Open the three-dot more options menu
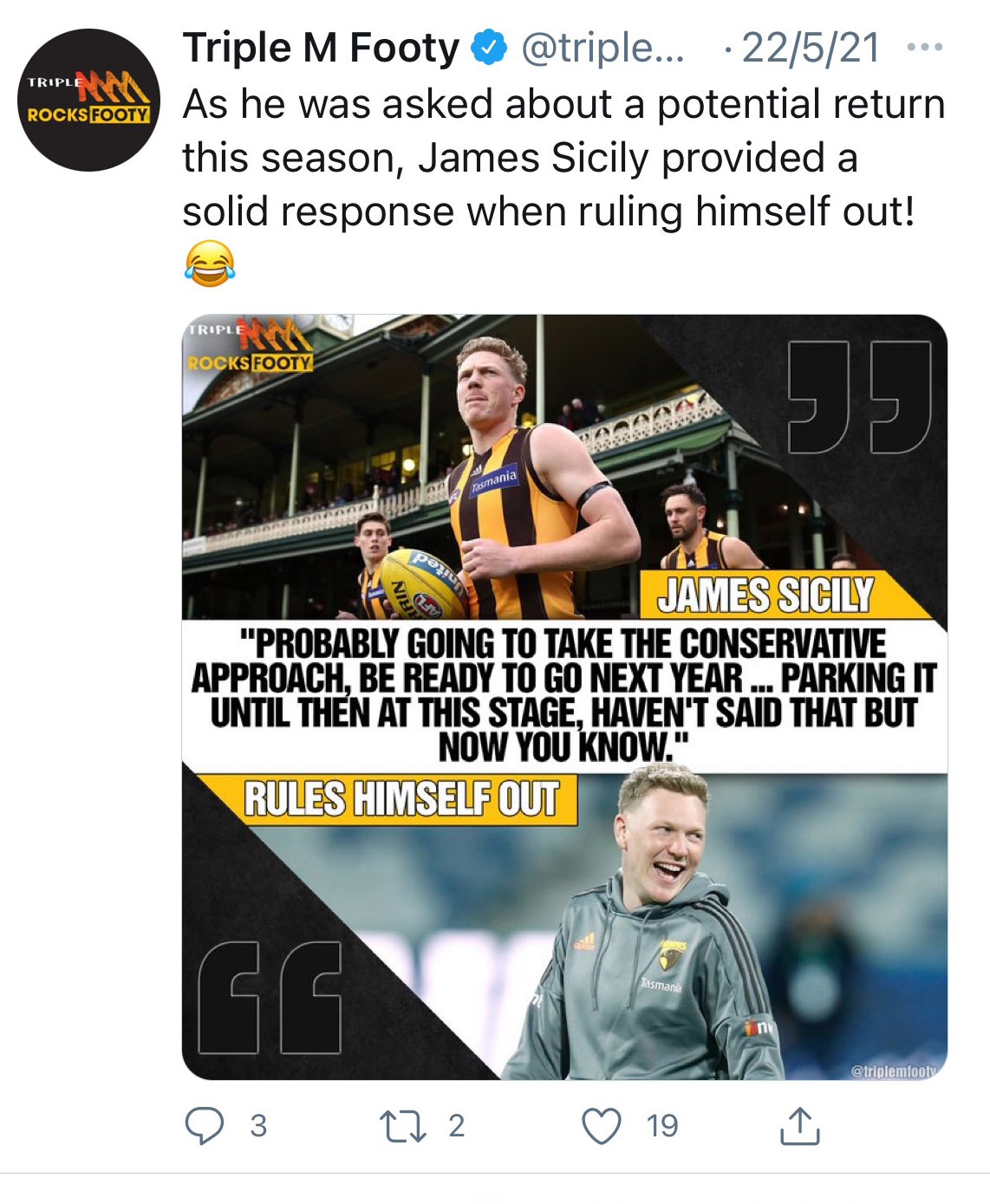This screenshot has height=1204, width=990. click(924, 48)
